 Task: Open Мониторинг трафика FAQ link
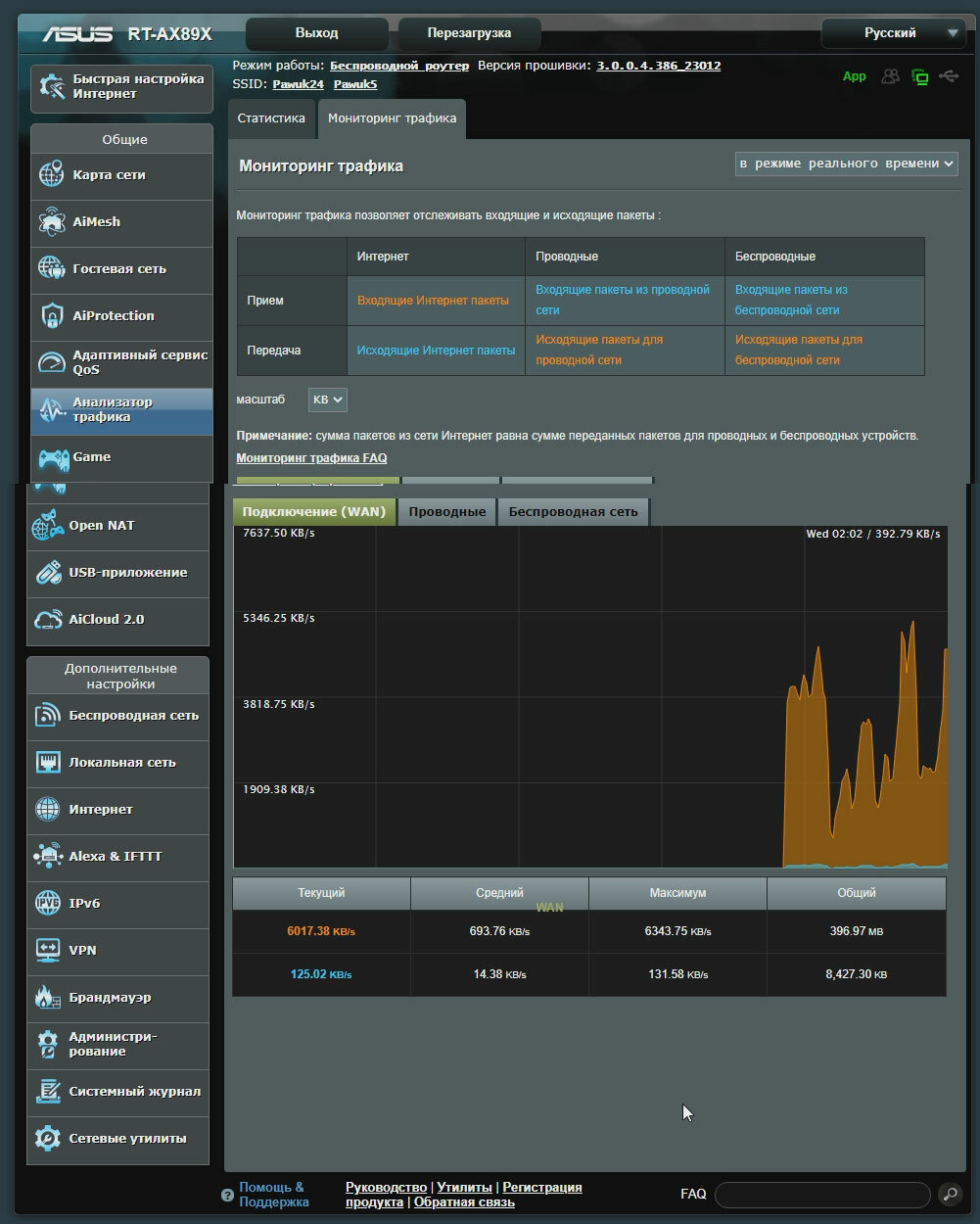point(311,458)
